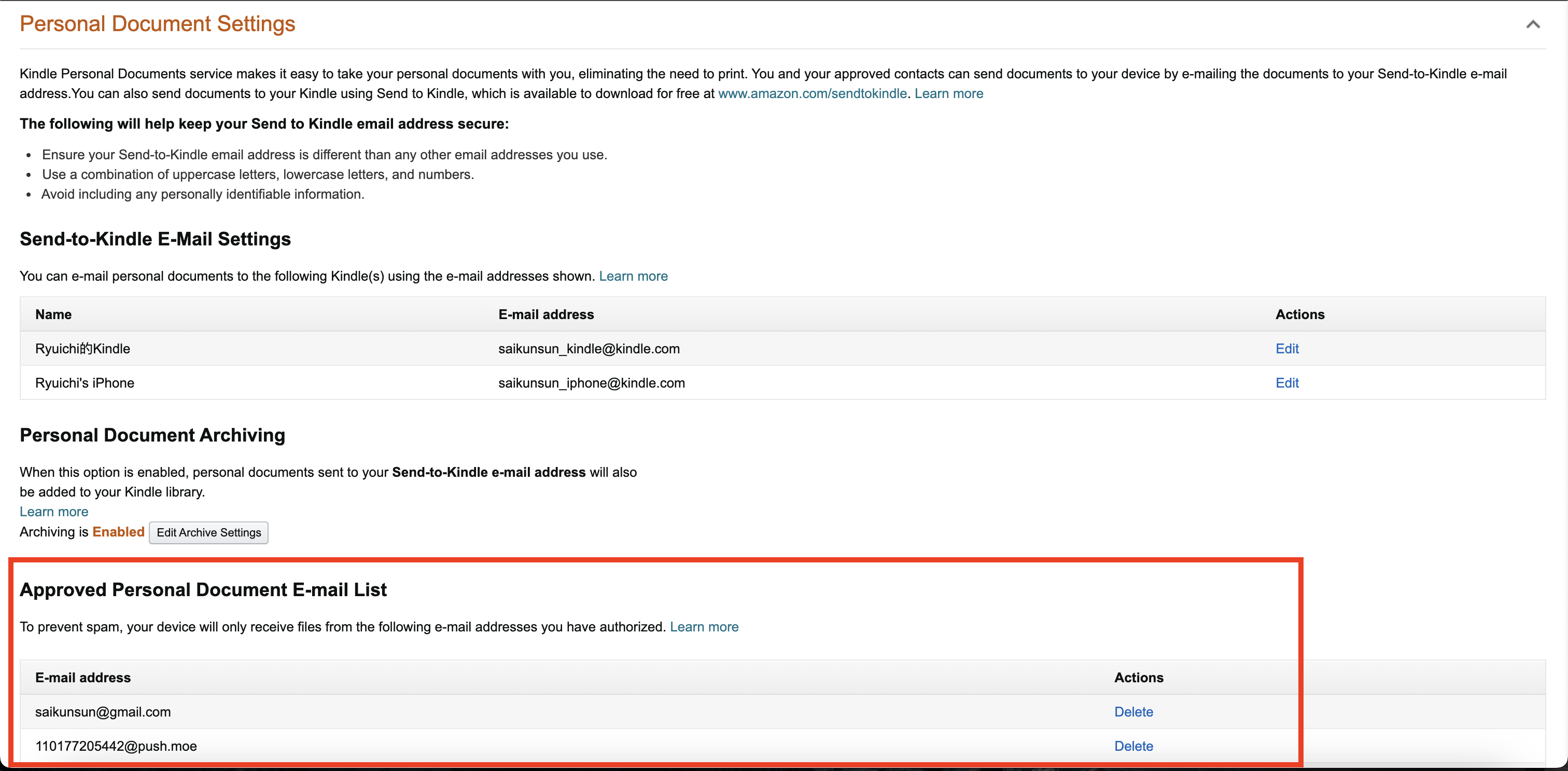Edit the Ryuichi的Kindle e-mail address
Image resolution: width=1568 pixels, height=771 pixels.
(x=1287, y=348)
